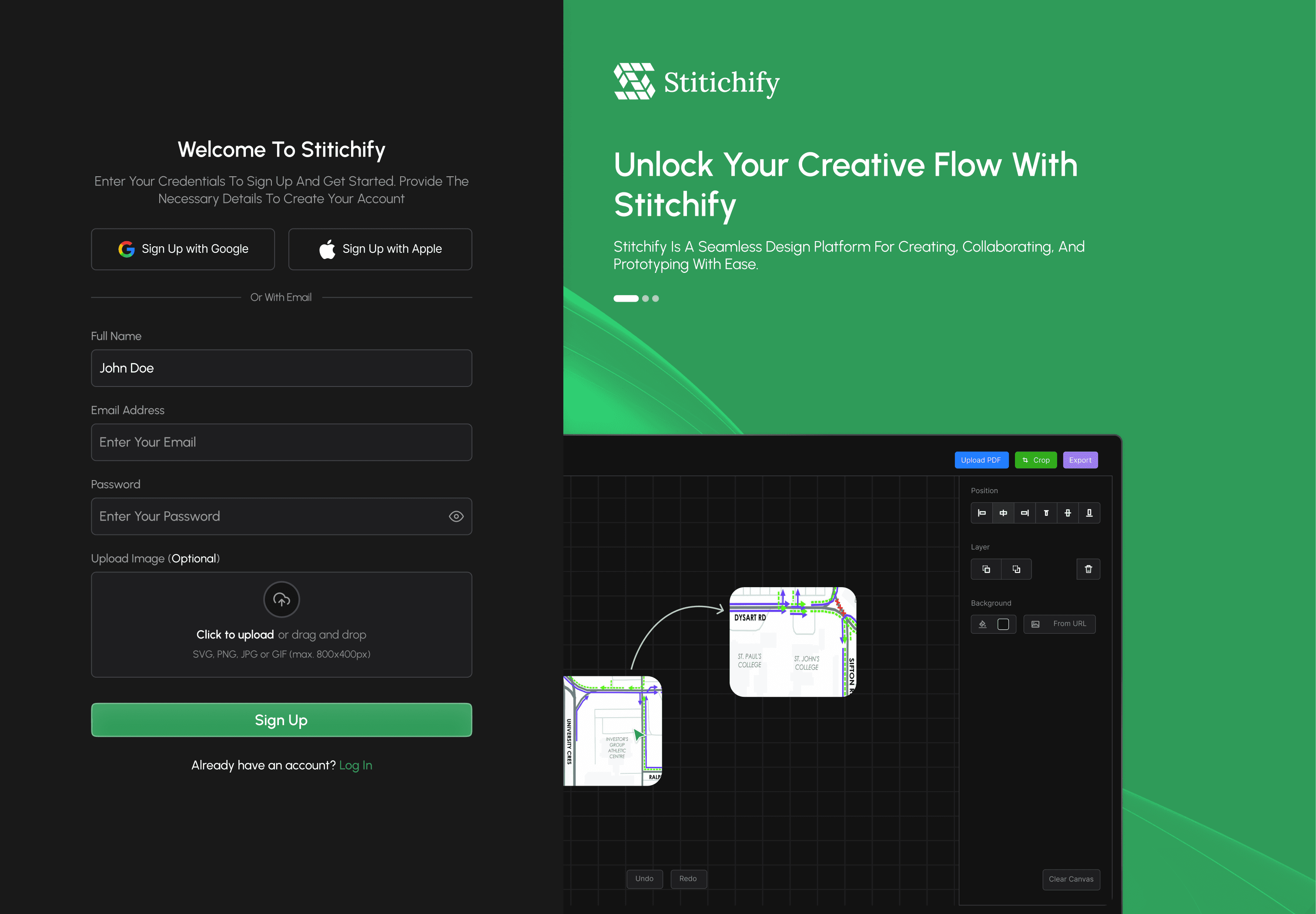Click Sign Up with Apple
Viewport: 1316px width, 914px height.
[x=380, y=249]
